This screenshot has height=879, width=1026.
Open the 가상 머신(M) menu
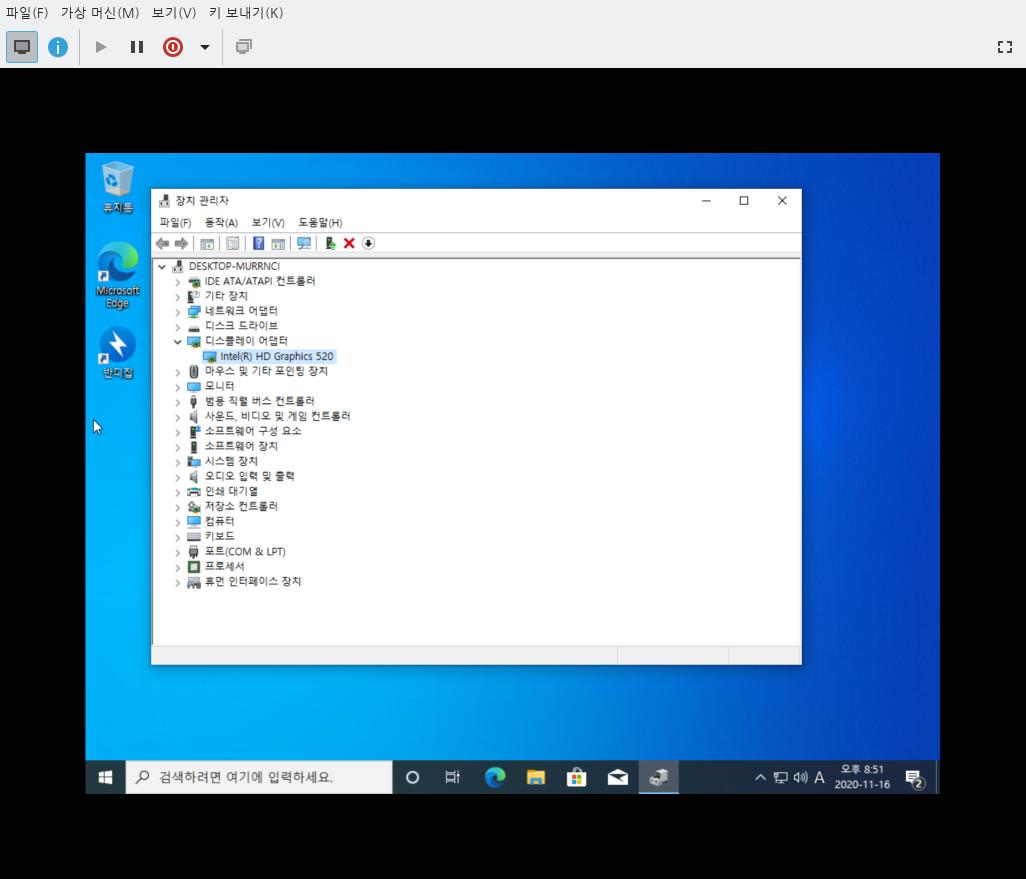pos(100,13)
